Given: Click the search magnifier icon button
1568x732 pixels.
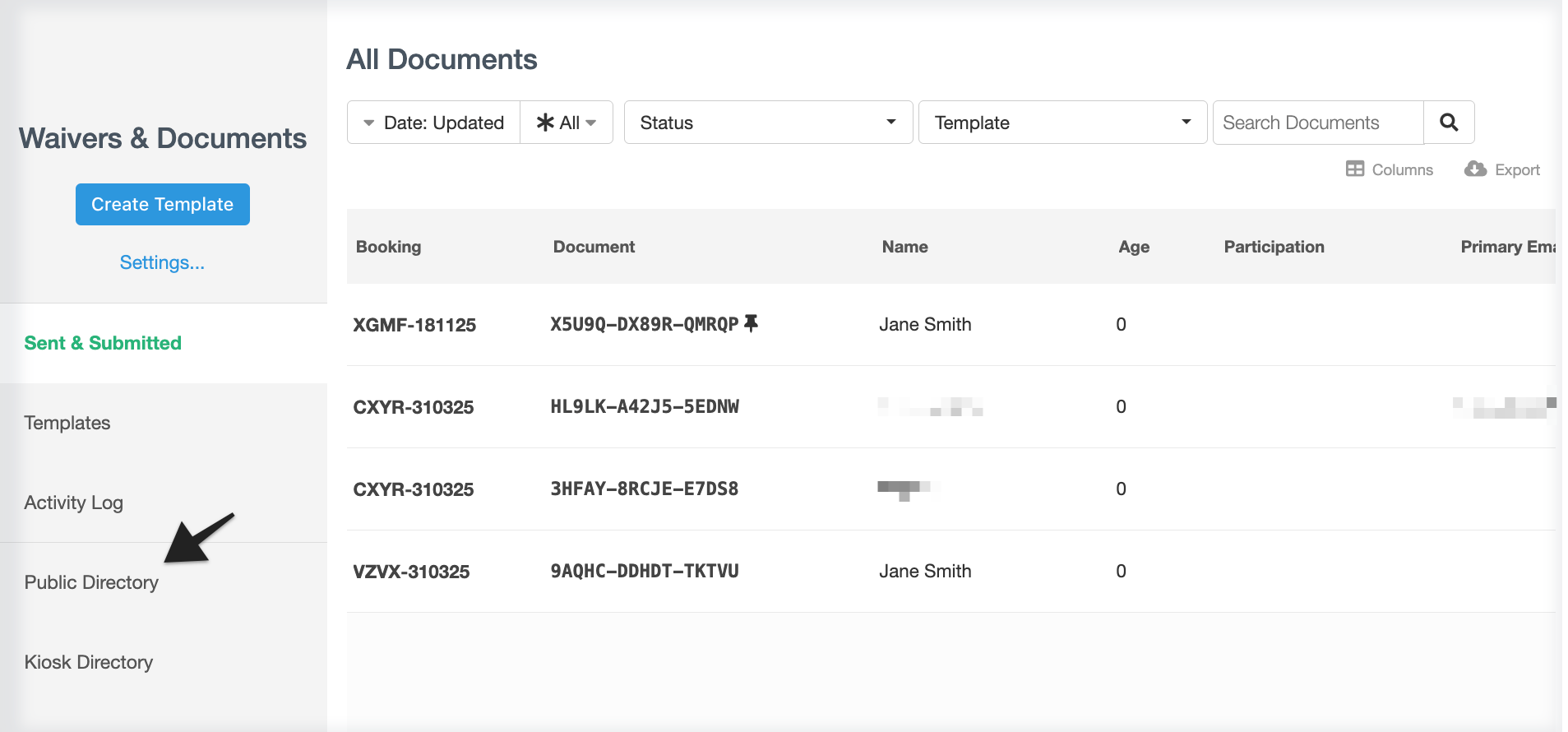Looking at the screenshot, I should [x=1449, y=123].
